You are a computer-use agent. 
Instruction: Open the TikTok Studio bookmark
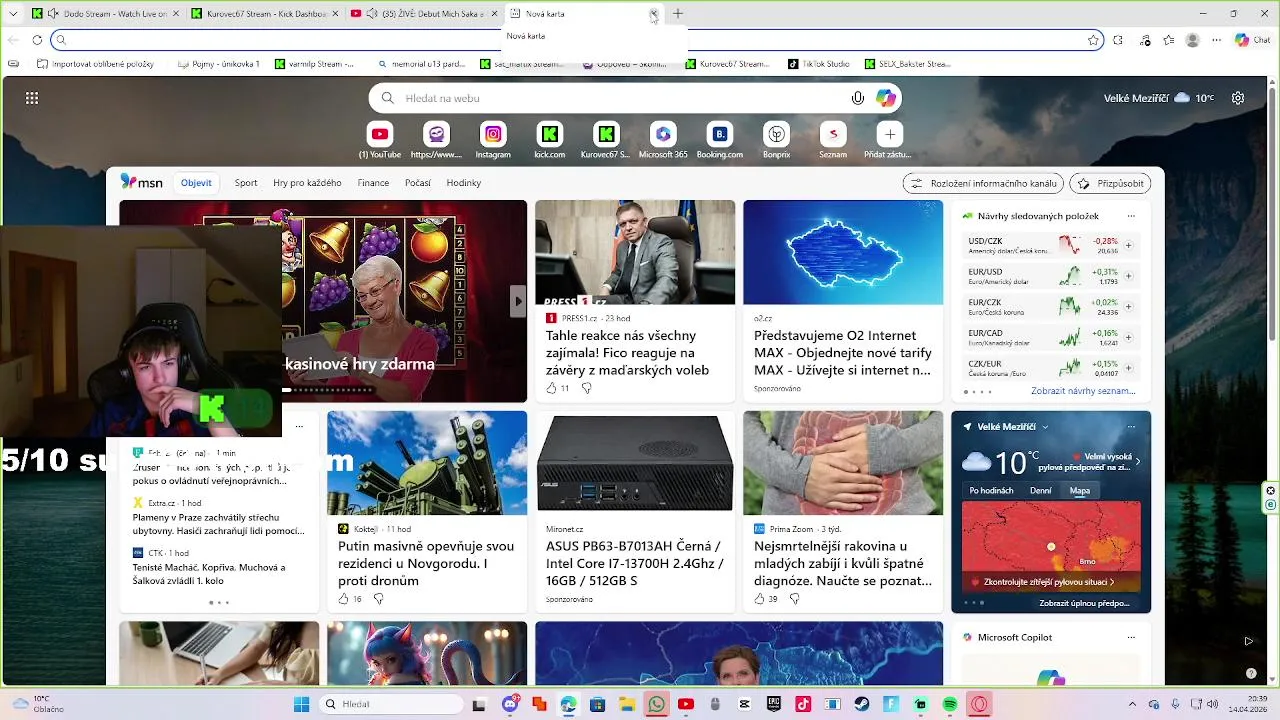pyautogui.click(x=818, y=64)
